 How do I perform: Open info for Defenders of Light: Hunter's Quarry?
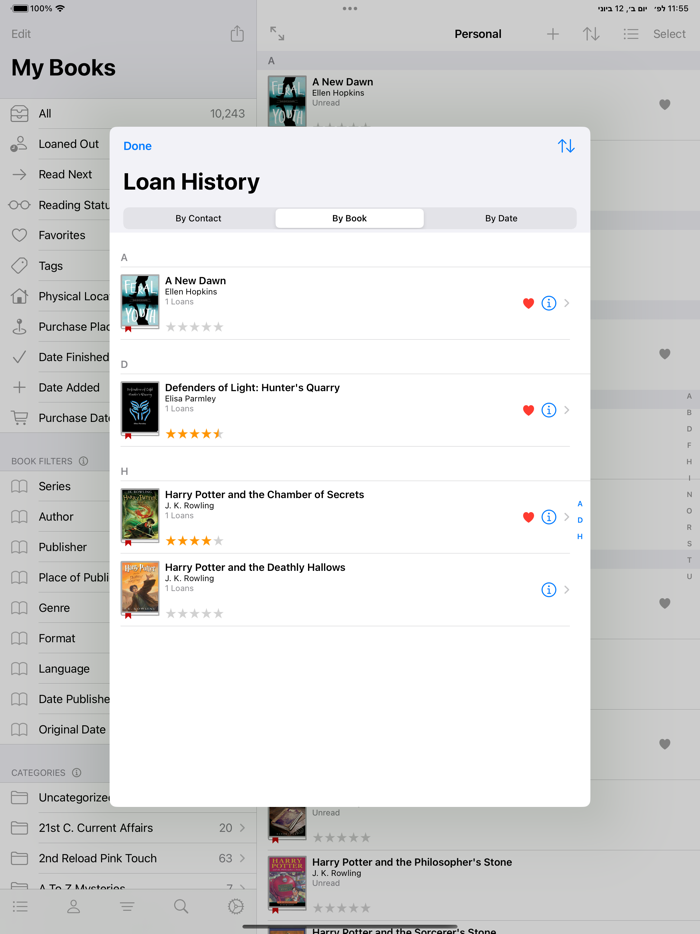549,410
